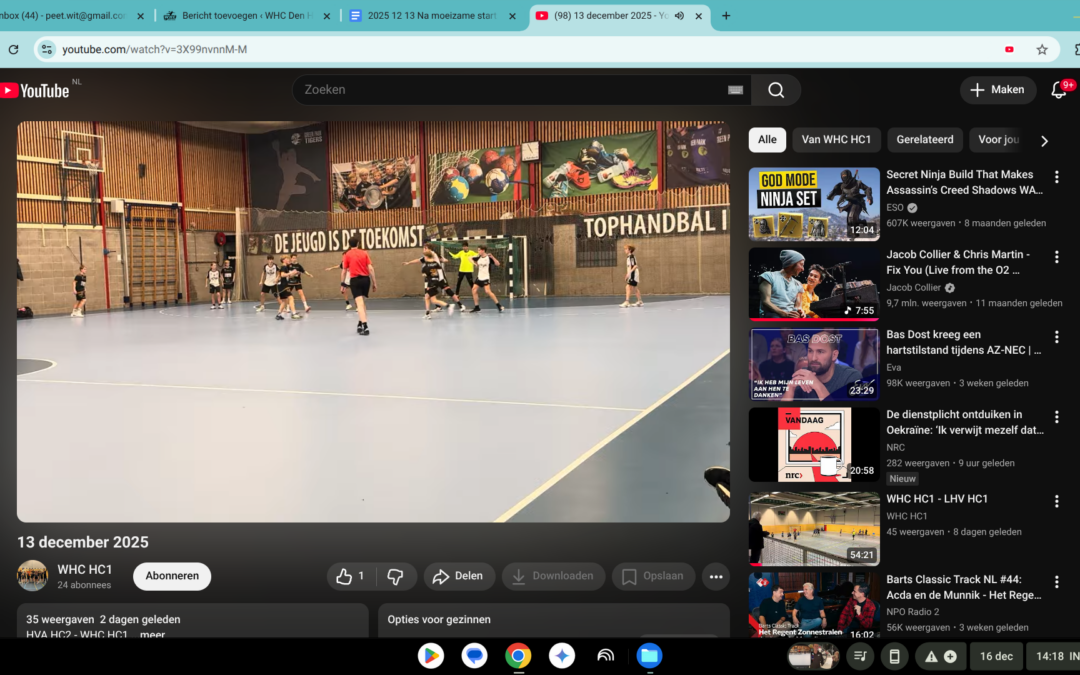The height and width of the screenshot is (675, 1080).
Task: Switch to the Gerelateerd filter chip
Action: 925,140
